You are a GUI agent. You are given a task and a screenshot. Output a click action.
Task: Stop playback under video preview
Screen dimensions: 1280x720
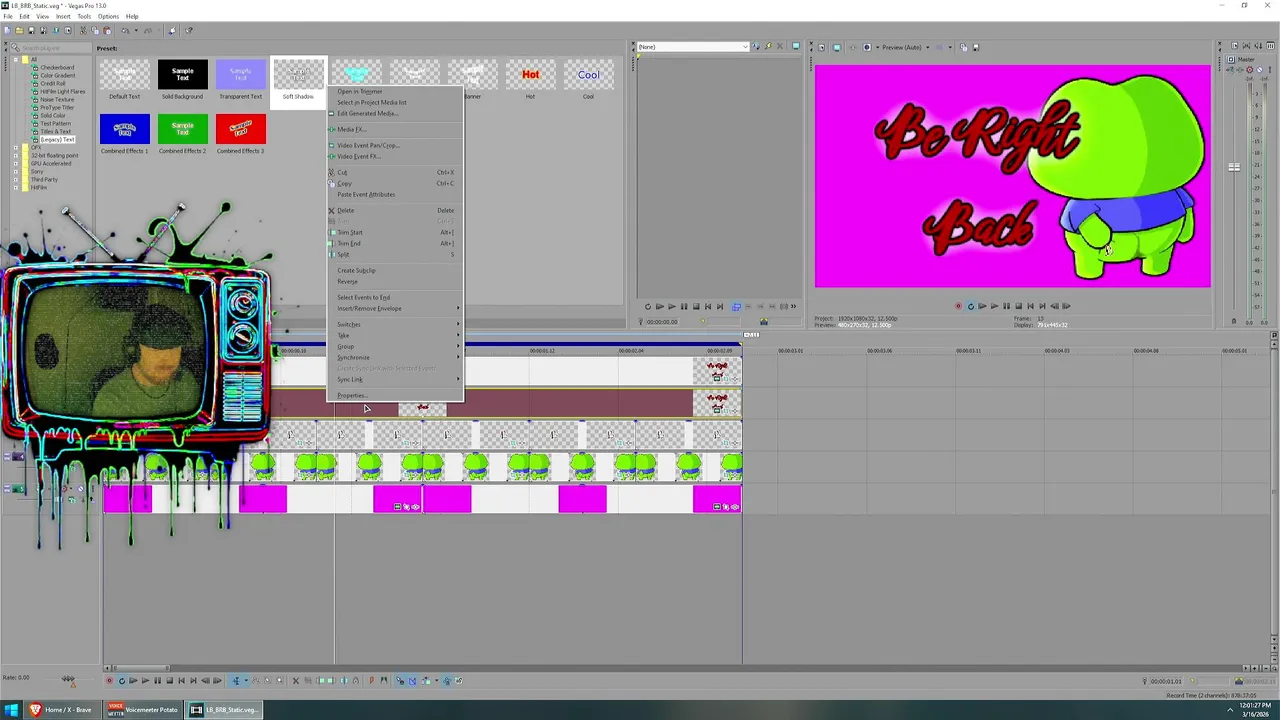1018,306
